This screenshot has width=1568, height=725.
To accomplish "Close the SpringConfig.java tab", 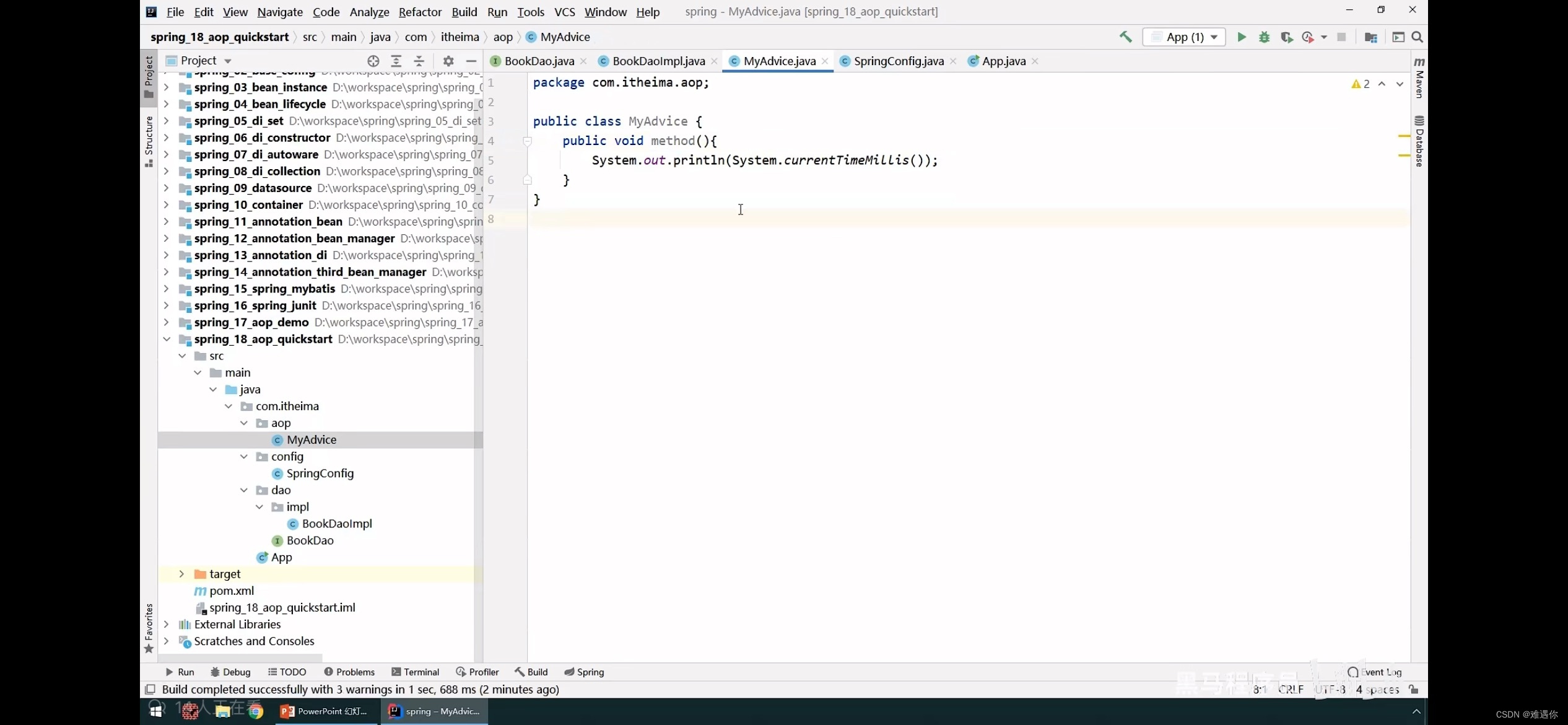I will coord(953,61).
